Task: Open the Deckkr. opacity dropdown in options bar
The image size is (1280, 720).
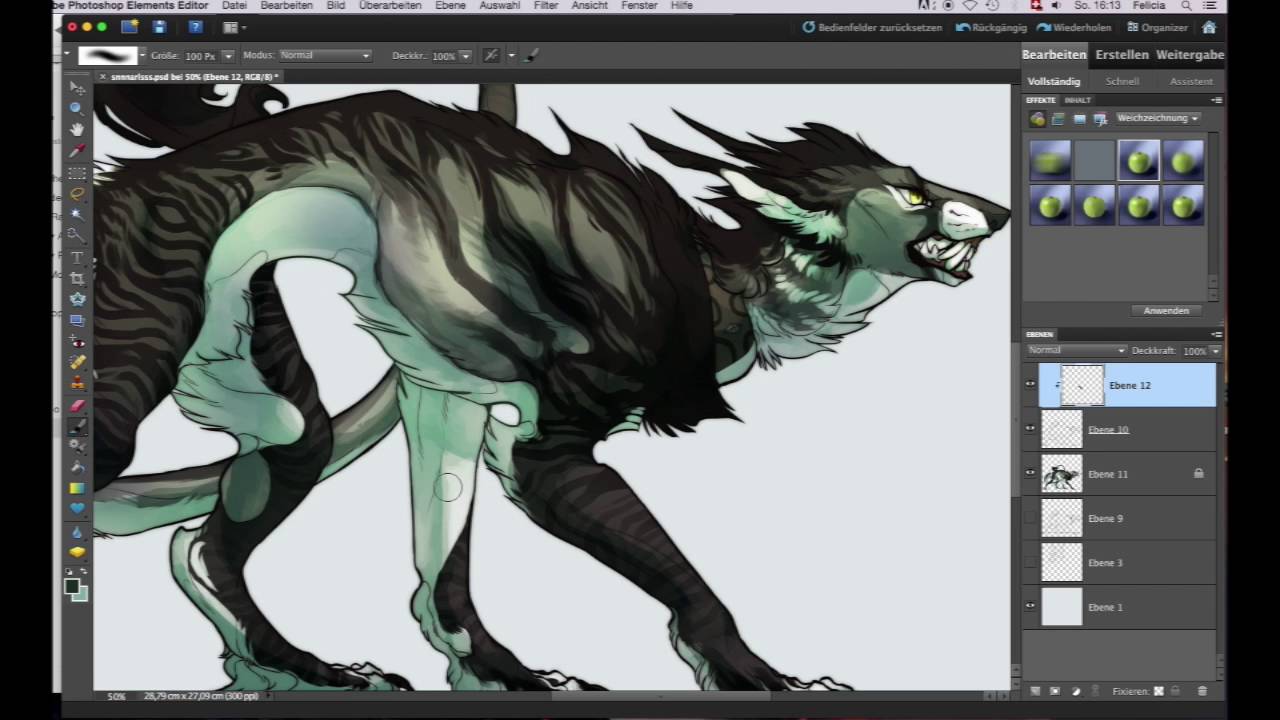Action: coord(465,56)
